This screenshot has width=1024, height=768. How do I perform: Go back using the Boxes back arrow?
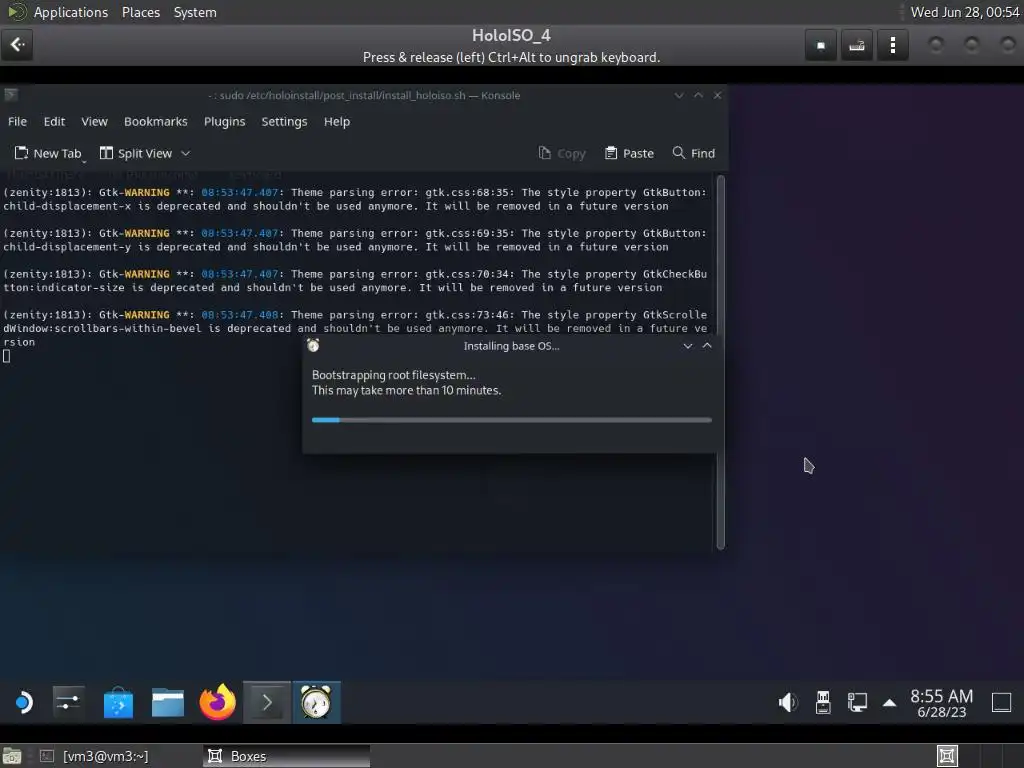(x=17, y=44)
